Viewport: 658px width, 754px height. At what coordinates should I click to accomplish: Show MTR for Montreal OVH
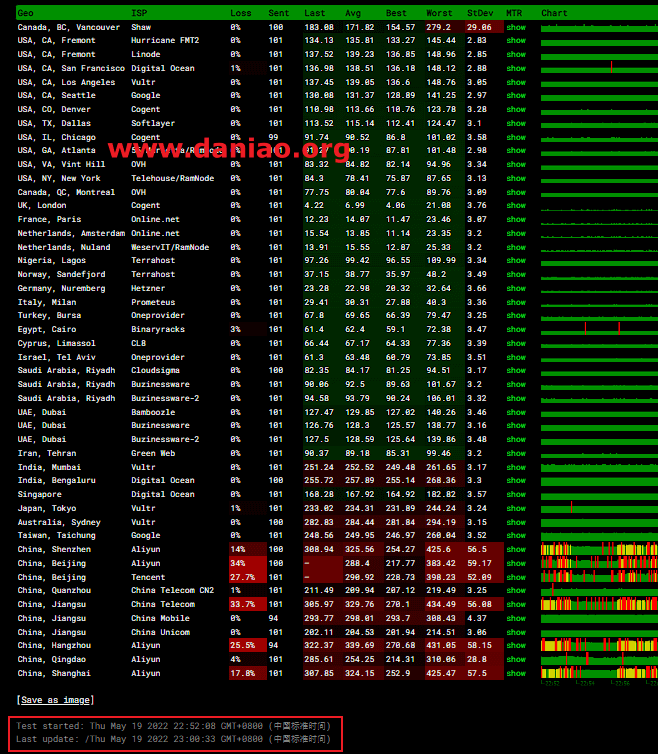516,192
